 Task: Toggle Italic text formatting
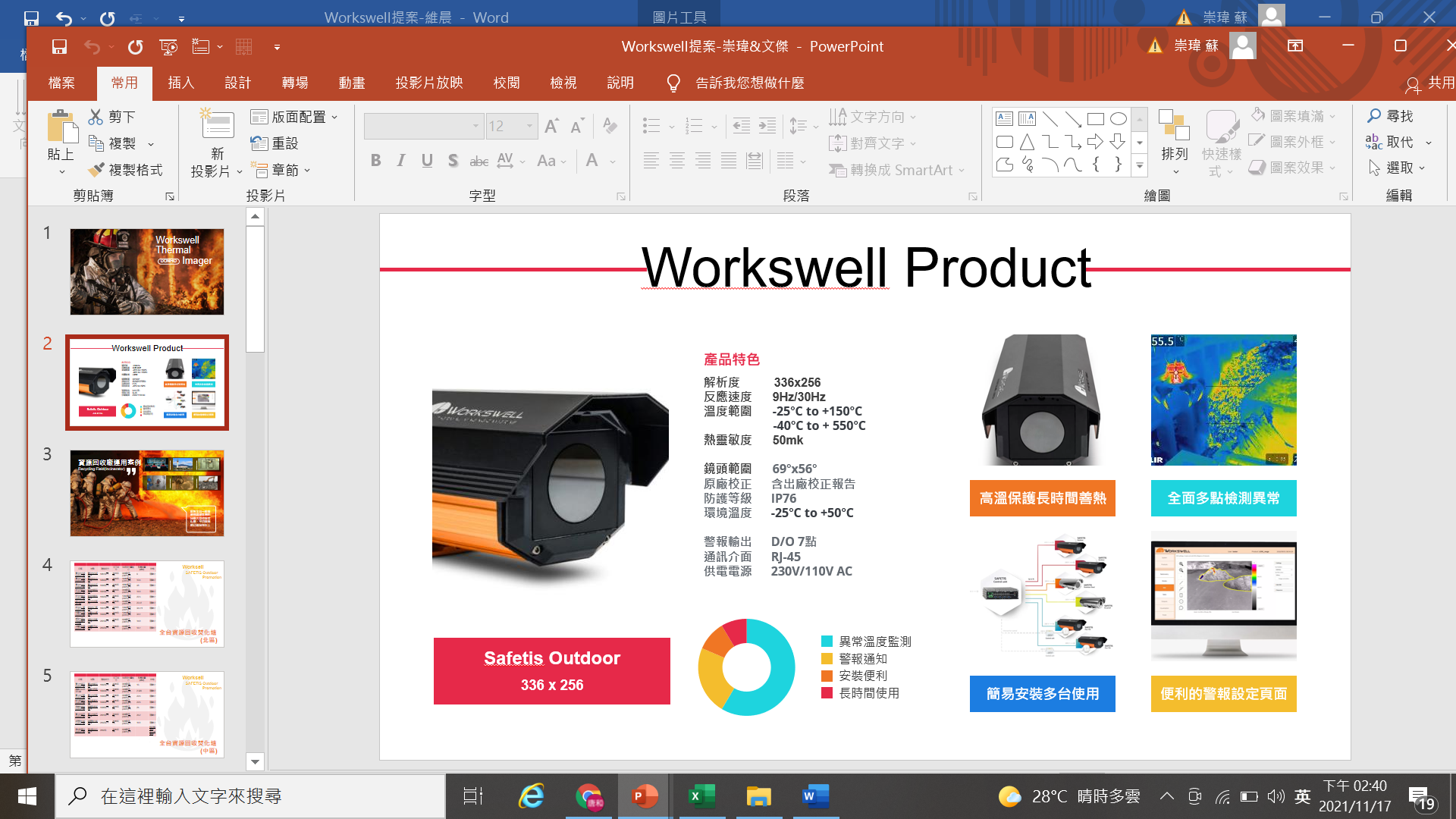pos(401,161)
